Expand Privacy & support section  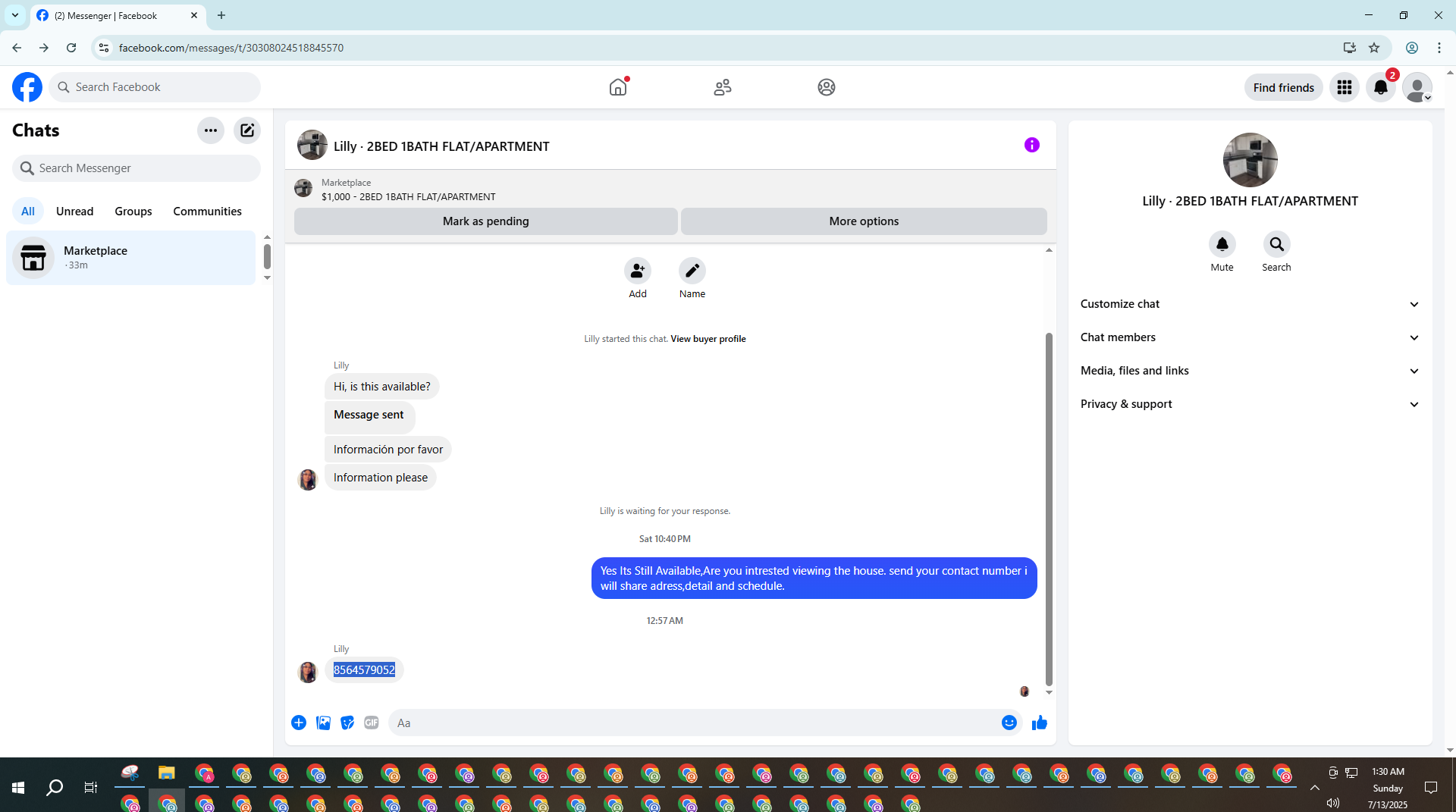[1250, 404]
